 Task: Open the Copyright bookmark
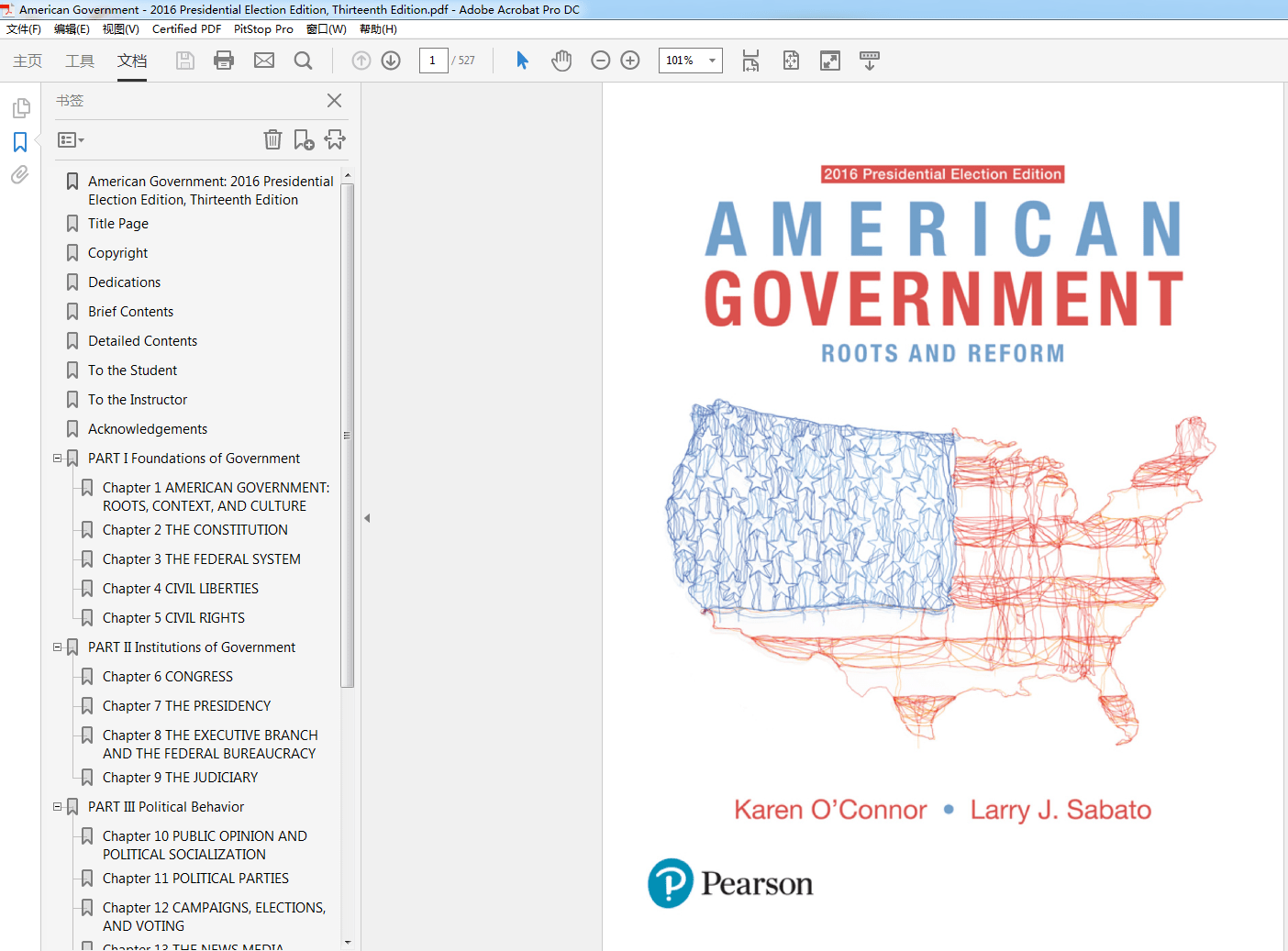117,253
